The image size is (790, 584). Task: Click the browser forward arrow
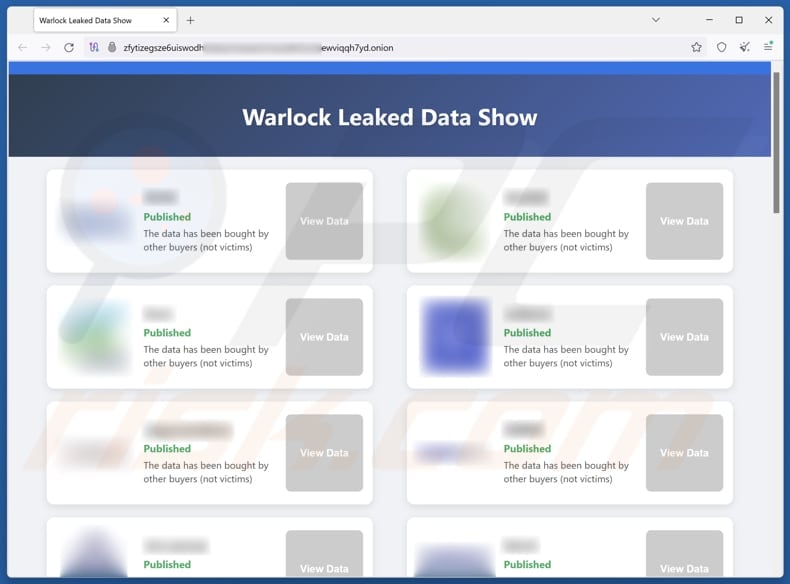(x=46, y=47)
